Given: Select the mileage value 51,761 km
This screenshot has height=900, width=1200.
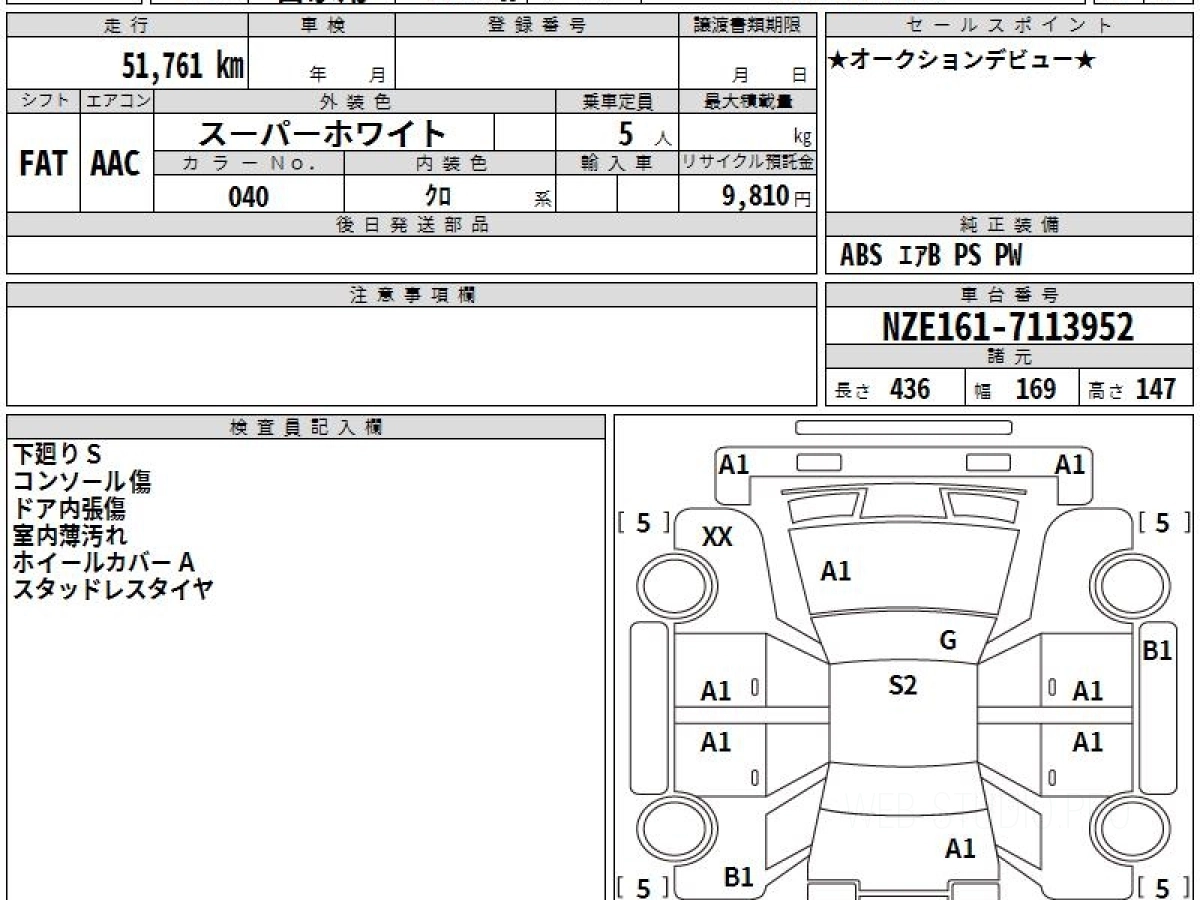Looking at the screenshot, I should click(183, 66).
